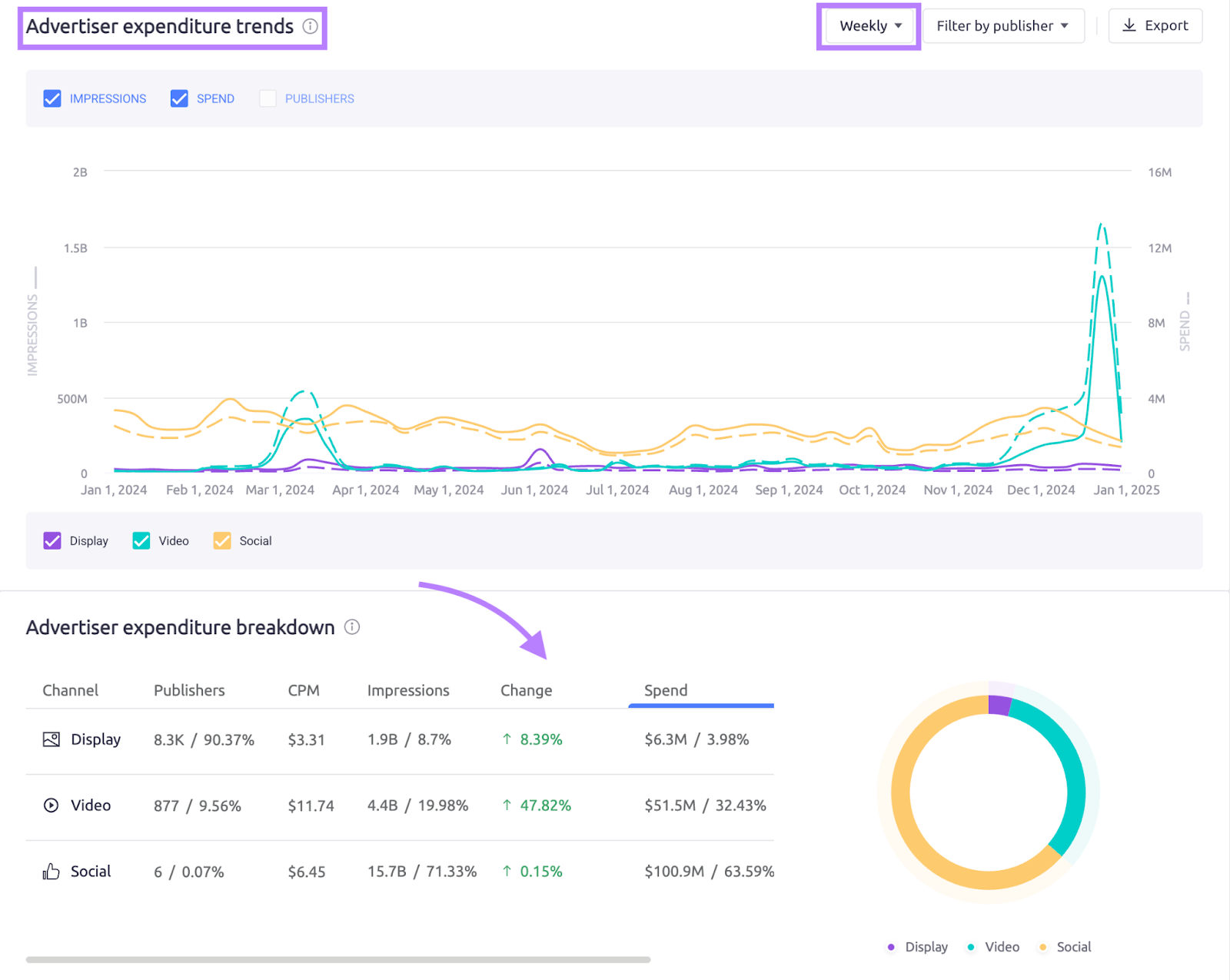The height and width of the screenshot is (980, 1230).
Task: Sort table by Impressions column
Action: click(408, 690)
